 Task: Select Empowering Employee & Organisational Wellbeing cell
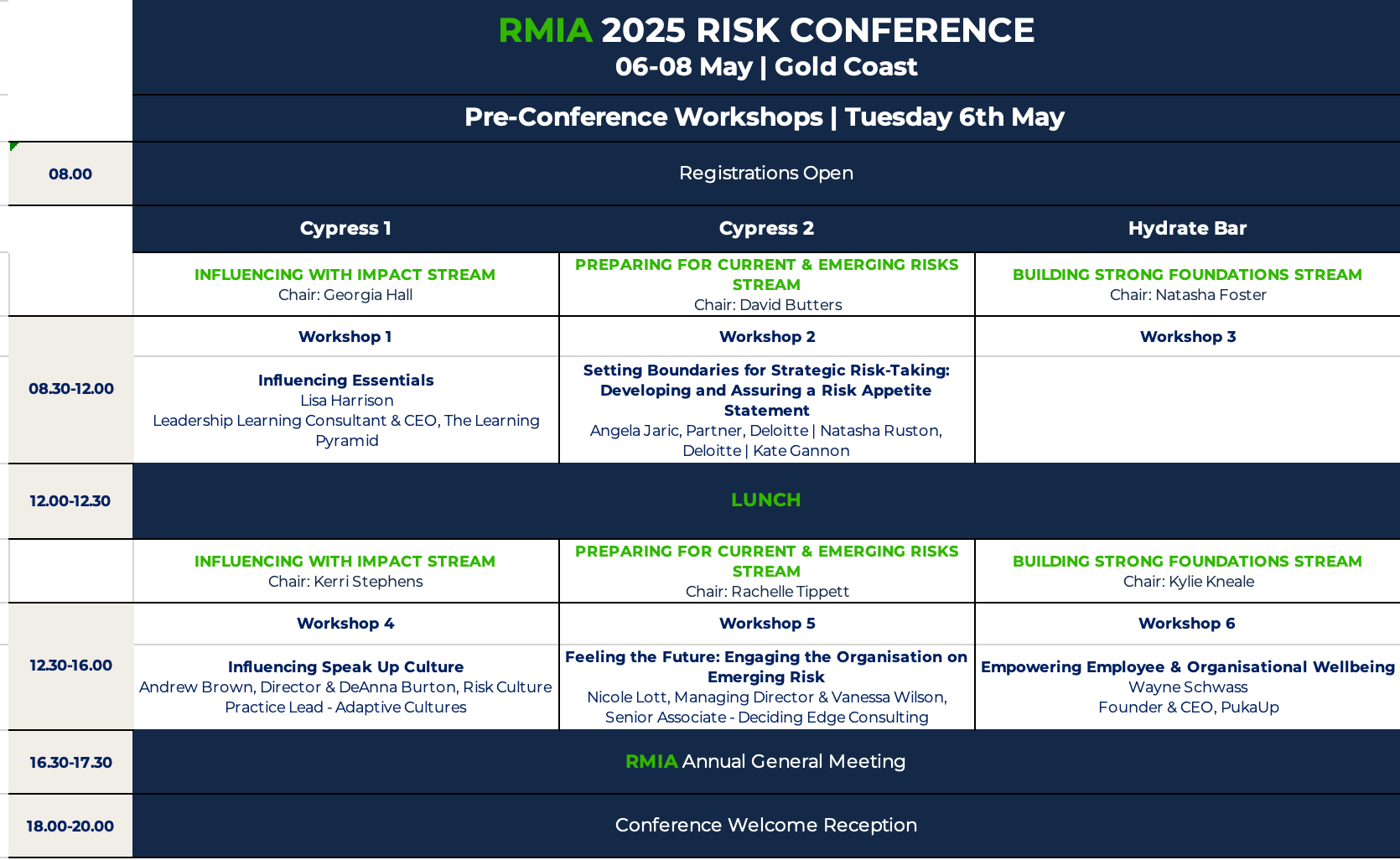[1187, 686]
